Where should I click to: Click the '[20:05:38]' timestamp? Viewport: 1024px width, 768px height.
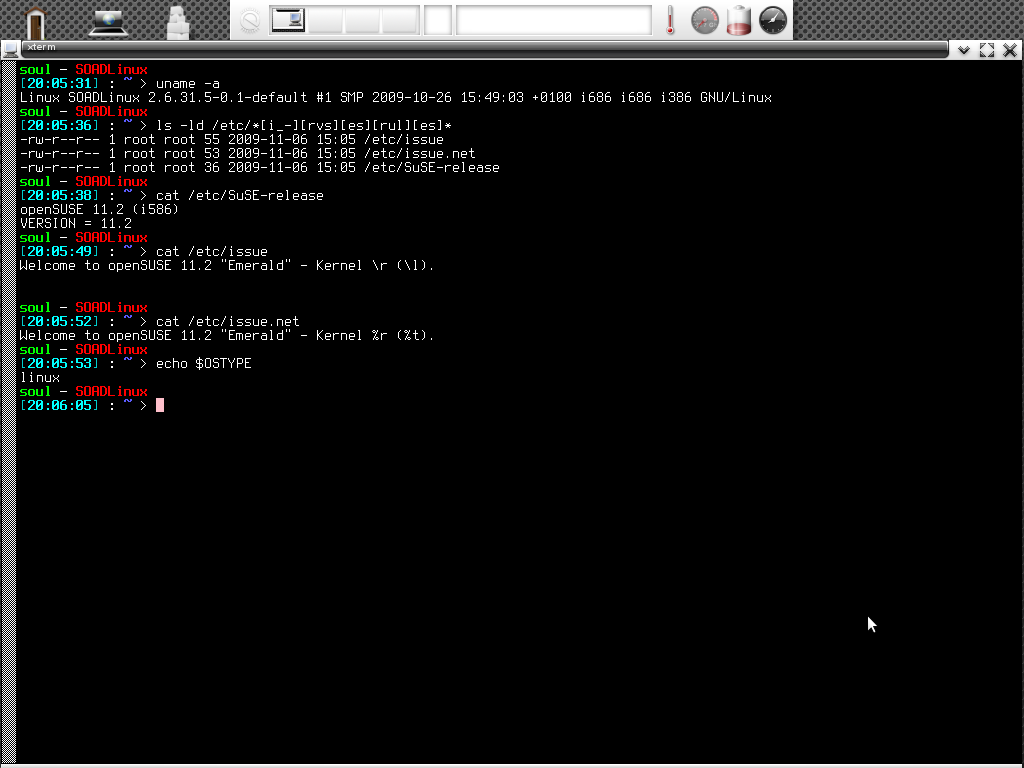[59, 196]
